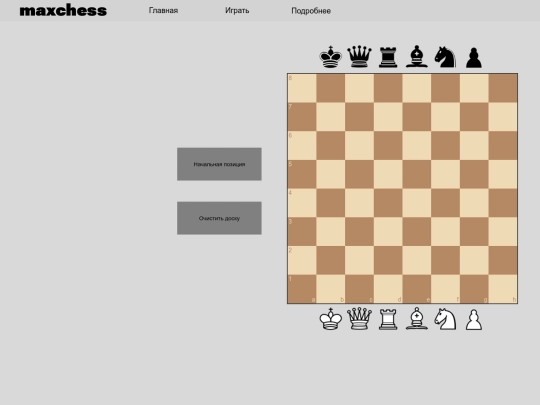Select the black pawn spare piece
Screen dimensions: 540x405
[x=474, y=58]
